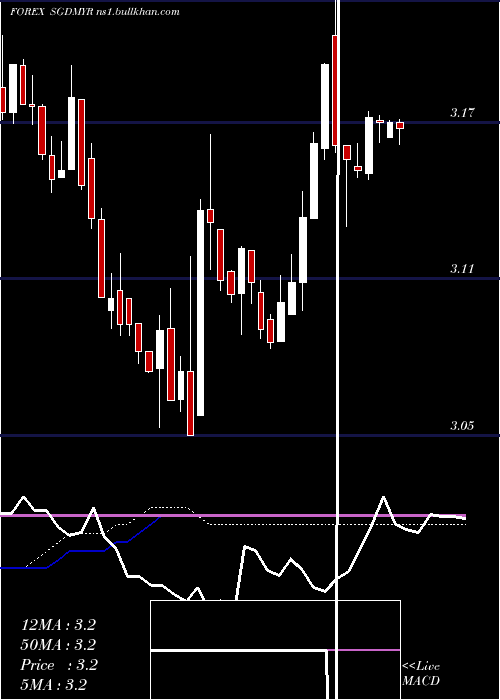
Task: Click the 3.05 price level label
Action: click(x=462, y=425)
